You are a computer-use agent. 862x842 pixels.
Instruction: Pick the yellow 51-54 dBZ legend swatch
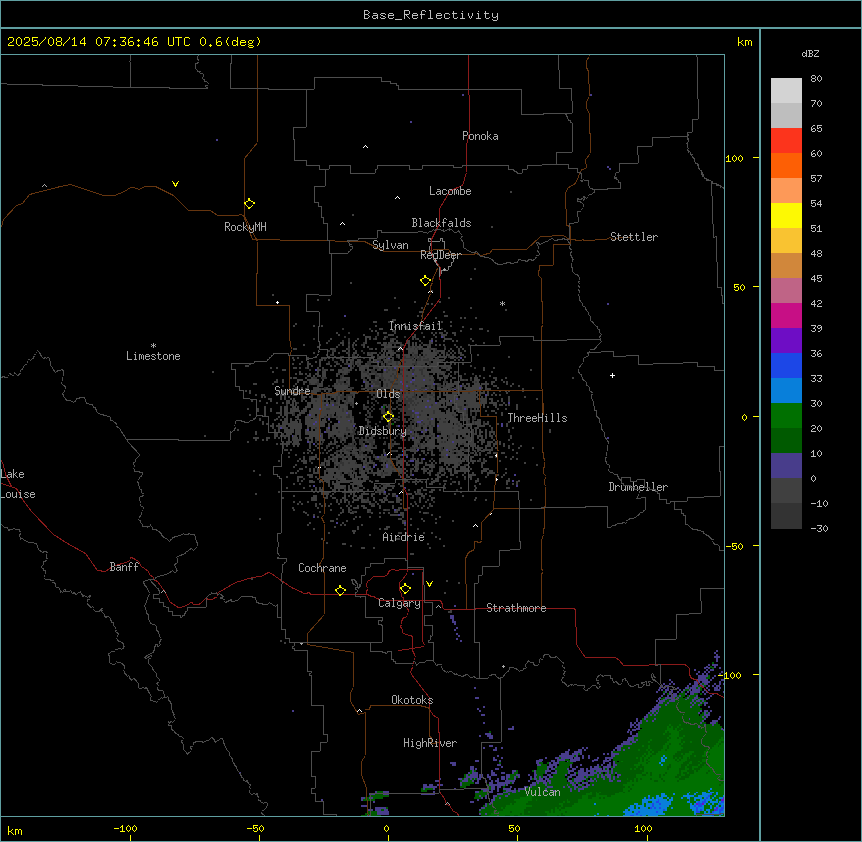click(x=786, y=215)
